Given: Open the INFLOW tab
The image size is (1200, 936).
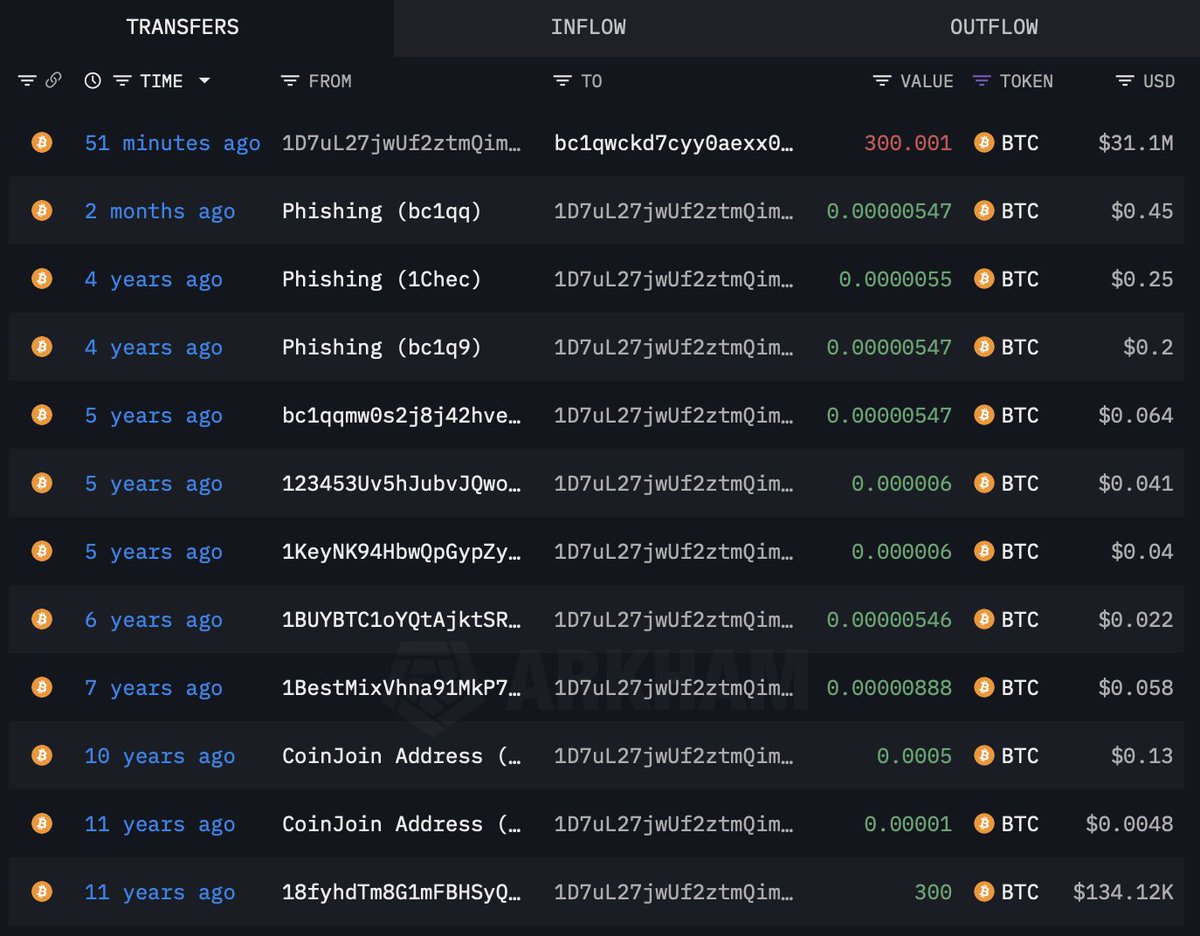Looking at the screenshot, I should (588, 27).
